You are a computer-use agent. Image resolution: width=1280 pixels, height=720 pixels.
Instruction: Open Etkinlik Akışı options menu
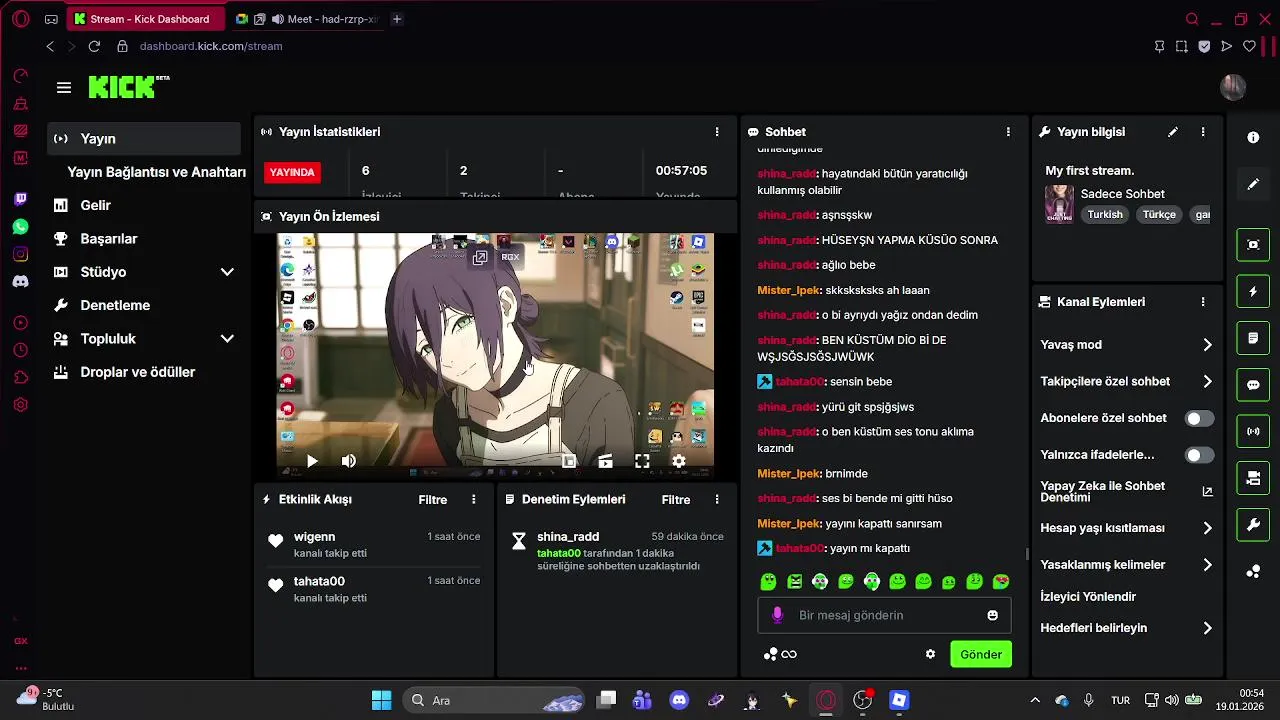(x=474, y=499)
